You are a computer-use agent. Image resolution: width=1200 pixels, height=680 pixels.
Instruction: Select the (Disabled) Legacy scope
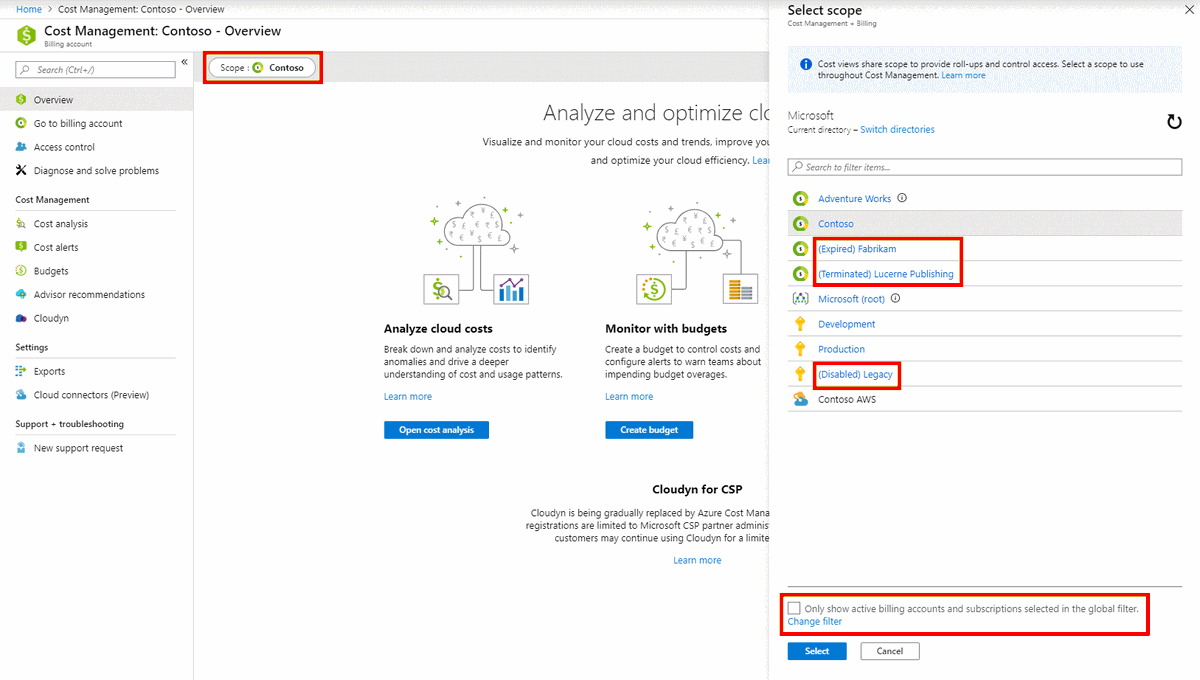(x=855, y=374)
